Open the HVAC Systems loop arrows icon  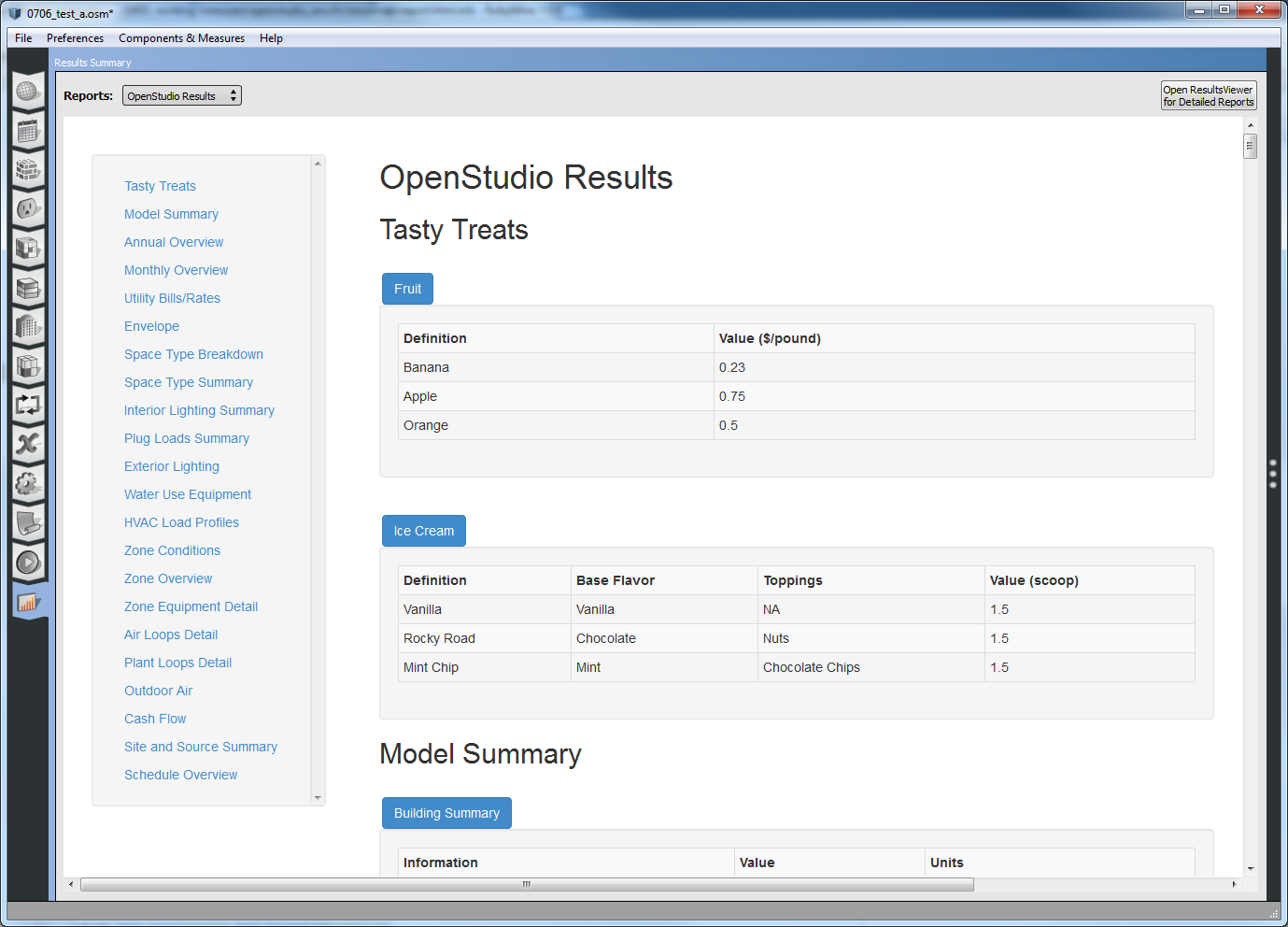click(x=28, y=405)
